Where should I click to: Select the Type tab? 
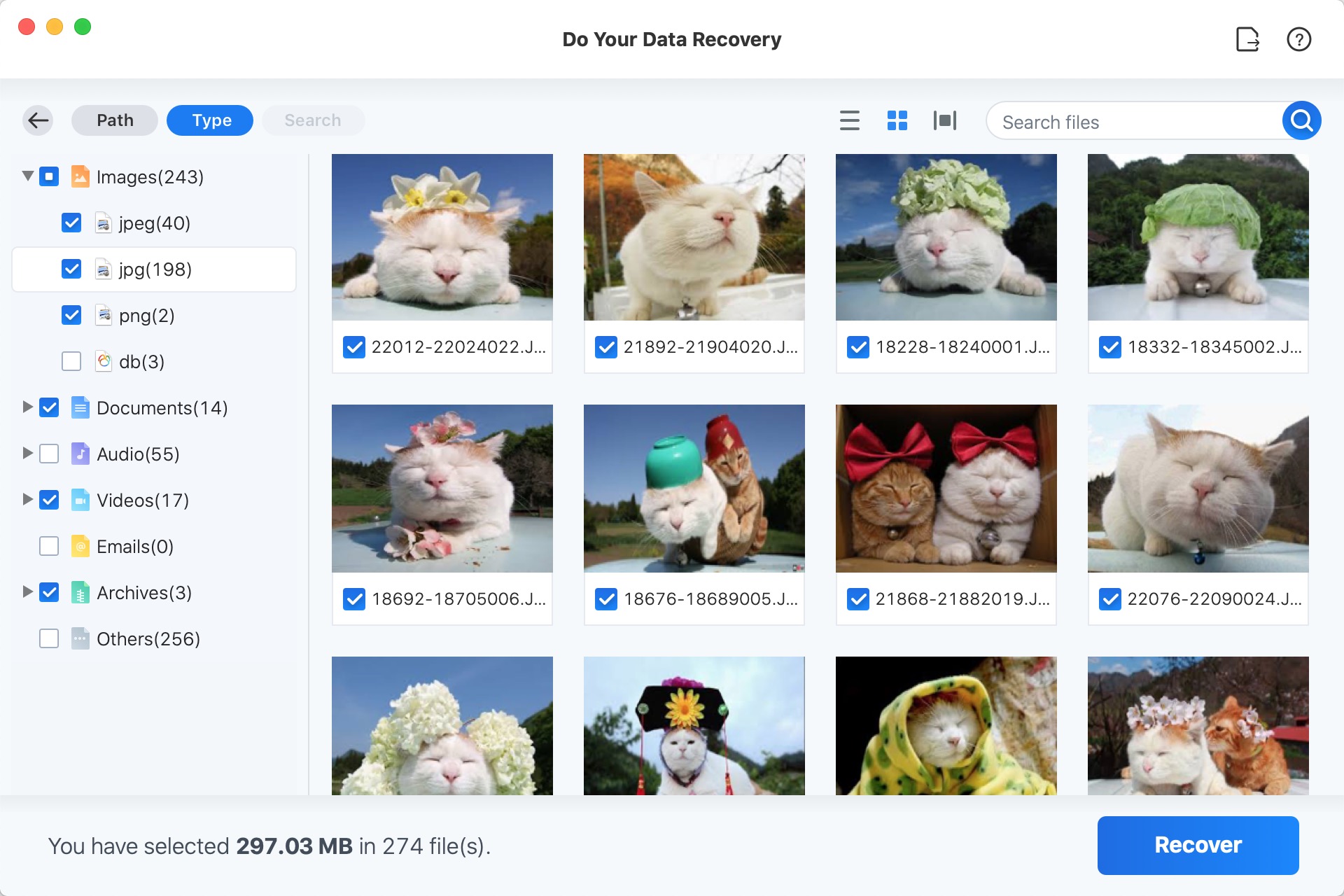[210, 120]
